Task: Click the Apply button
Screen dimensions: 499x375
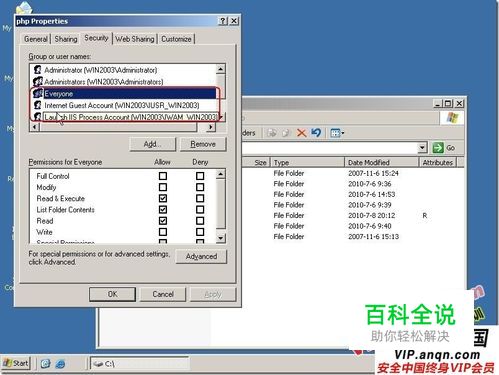Action: click(x=213, y=294)
